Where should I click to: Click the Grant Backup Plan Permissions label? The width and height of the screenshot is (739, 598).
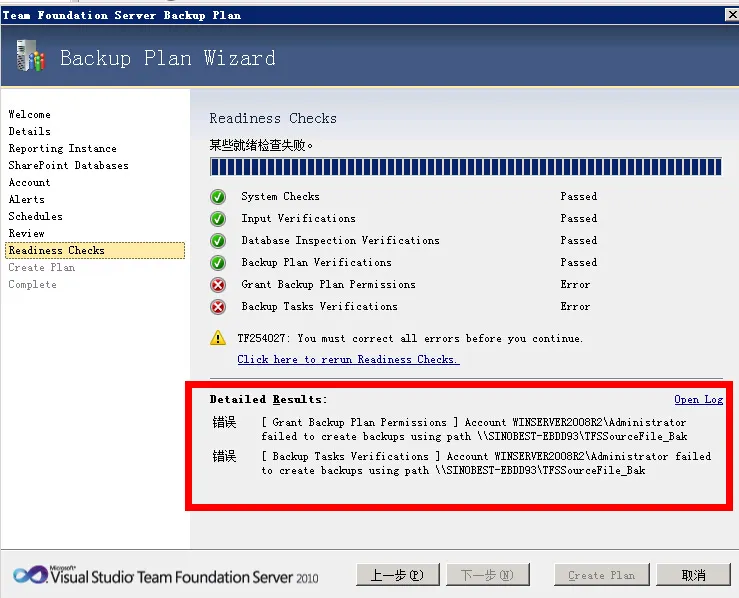point(328,285)
